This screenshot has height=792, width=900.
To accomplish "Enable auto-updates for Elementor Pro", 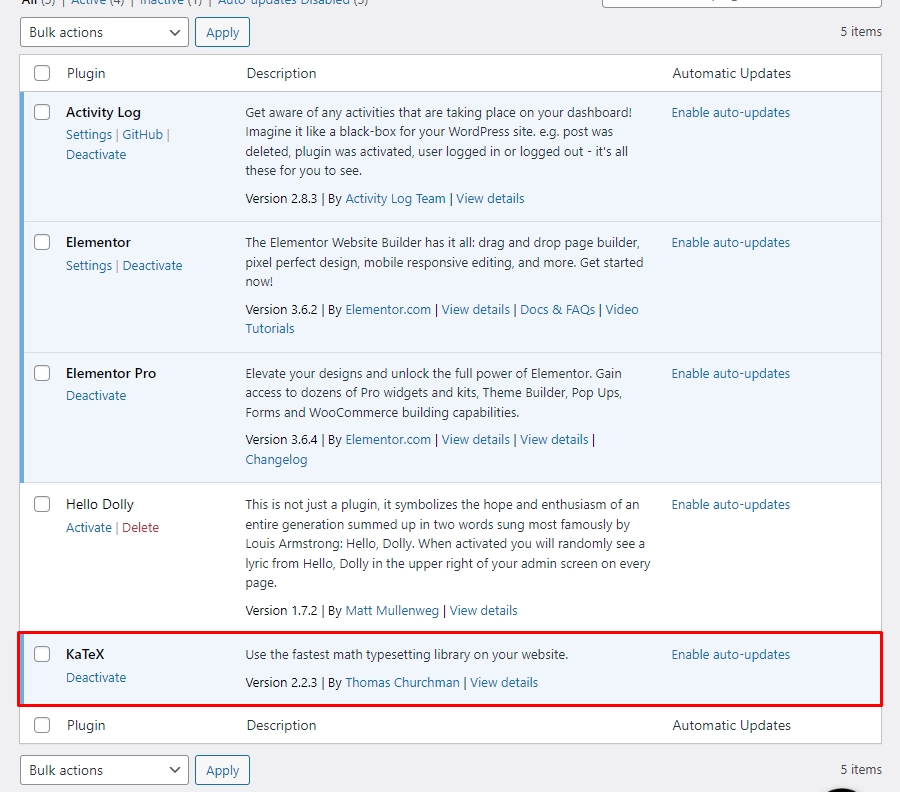I will (x=731, y=374).
